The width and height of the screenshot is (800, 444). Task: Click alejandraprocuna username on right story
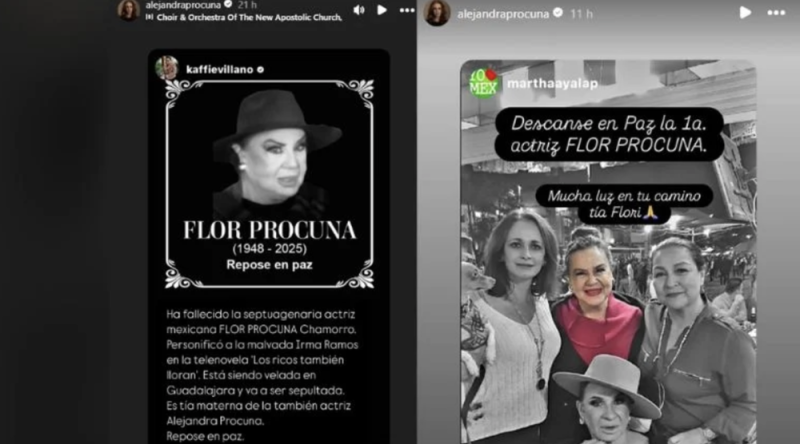click(503, 14)
